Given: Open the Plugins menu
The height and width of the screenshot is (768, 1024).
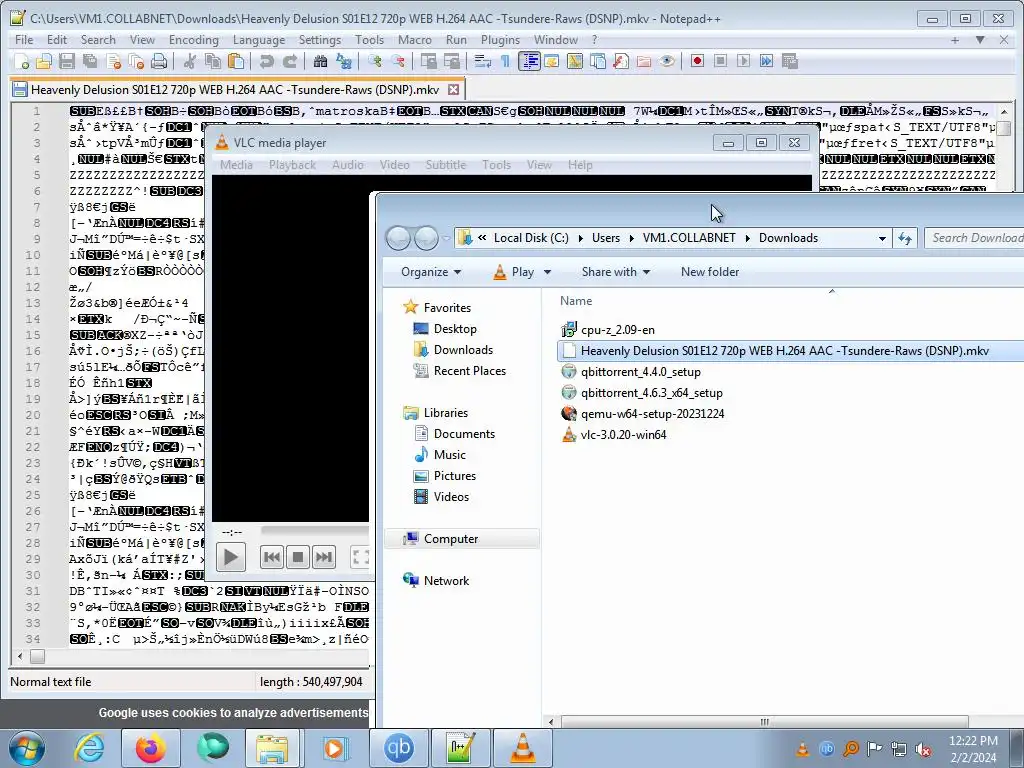Looking at the screenshot, I should [x=500, y=40].
